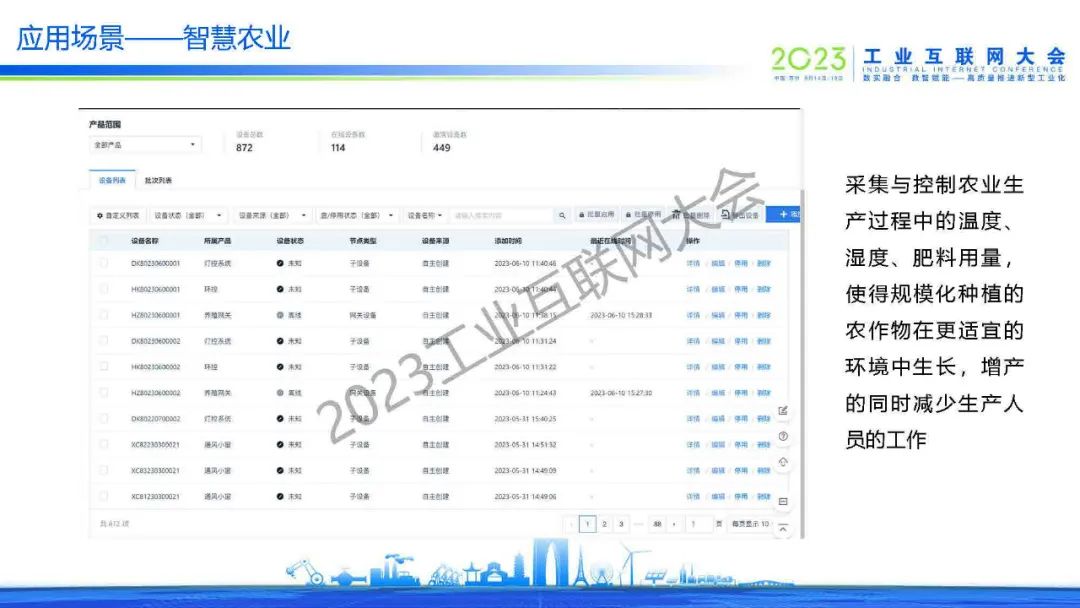Click the 自定义列表 gear button
Viewport: 1080px width, 608px height.
click(x=118, y=215)
